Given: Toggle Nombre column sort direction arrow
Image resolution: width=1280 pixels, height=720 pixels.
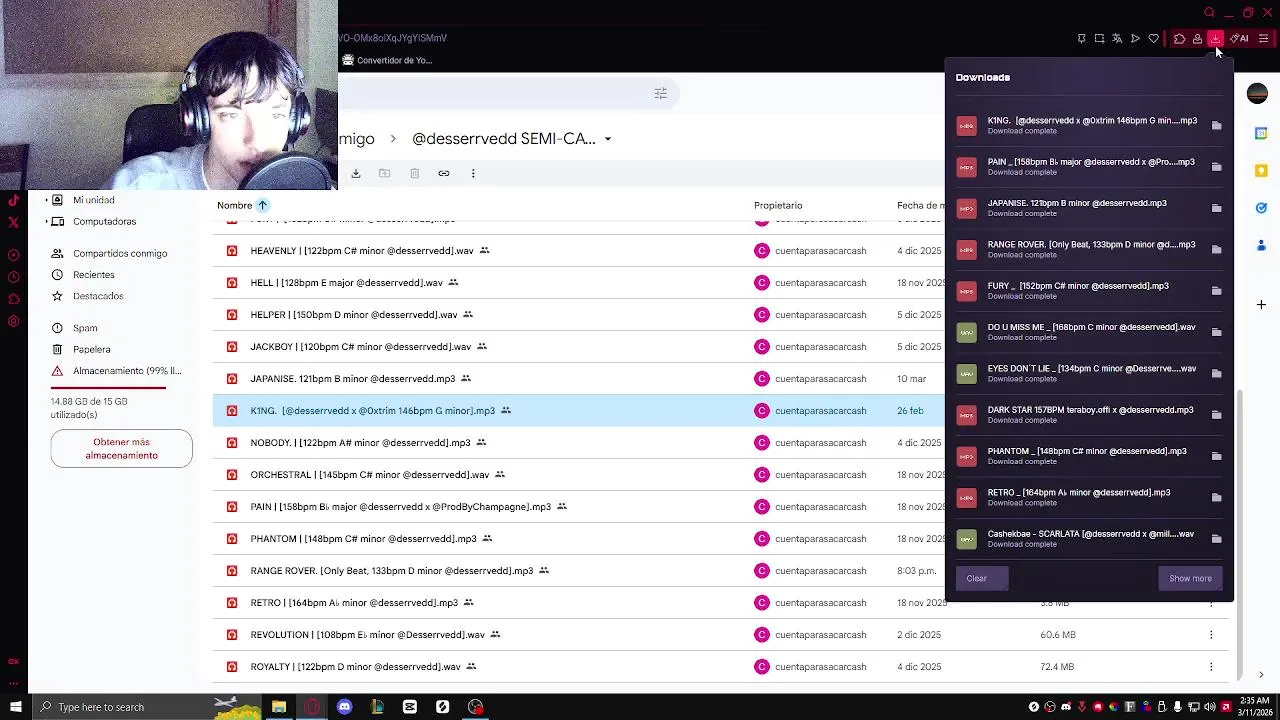Looking at the screenshot, I should pyautogui.click(x=262, y=205).
